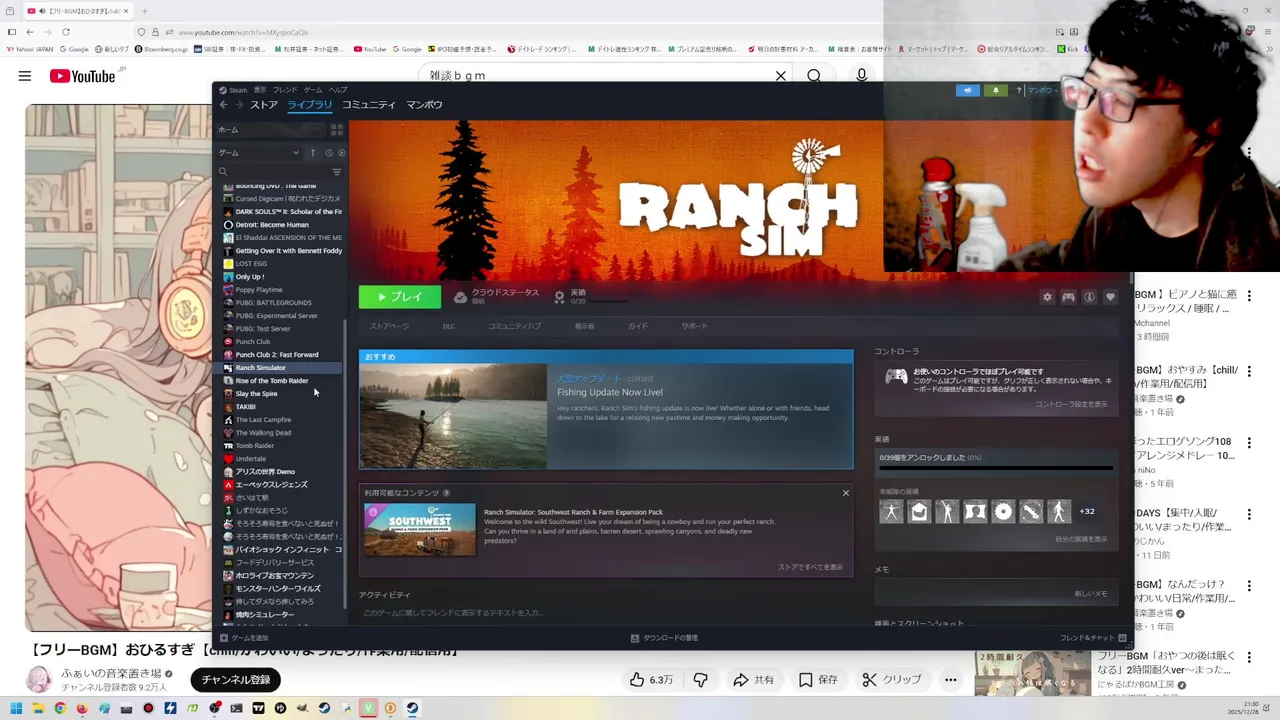The width and height of the screenshot is (1280, 720).
Task: Open フレンド&チャット panel
Action: click(x=1093, y=638)
